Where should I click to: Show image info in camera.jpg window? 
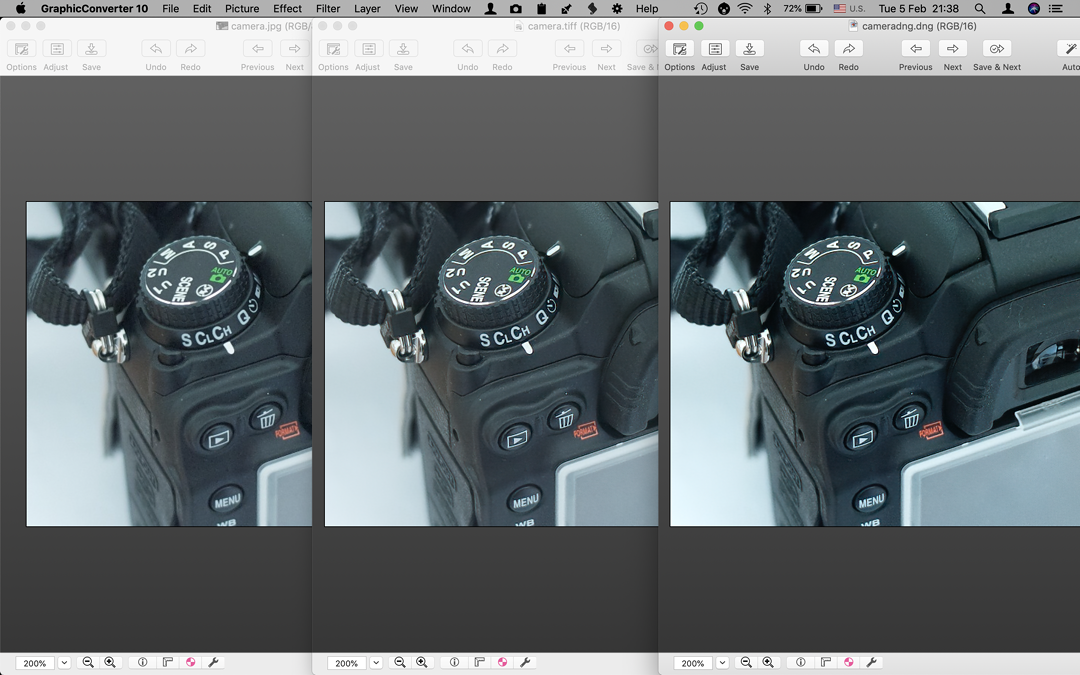[143, 662]
